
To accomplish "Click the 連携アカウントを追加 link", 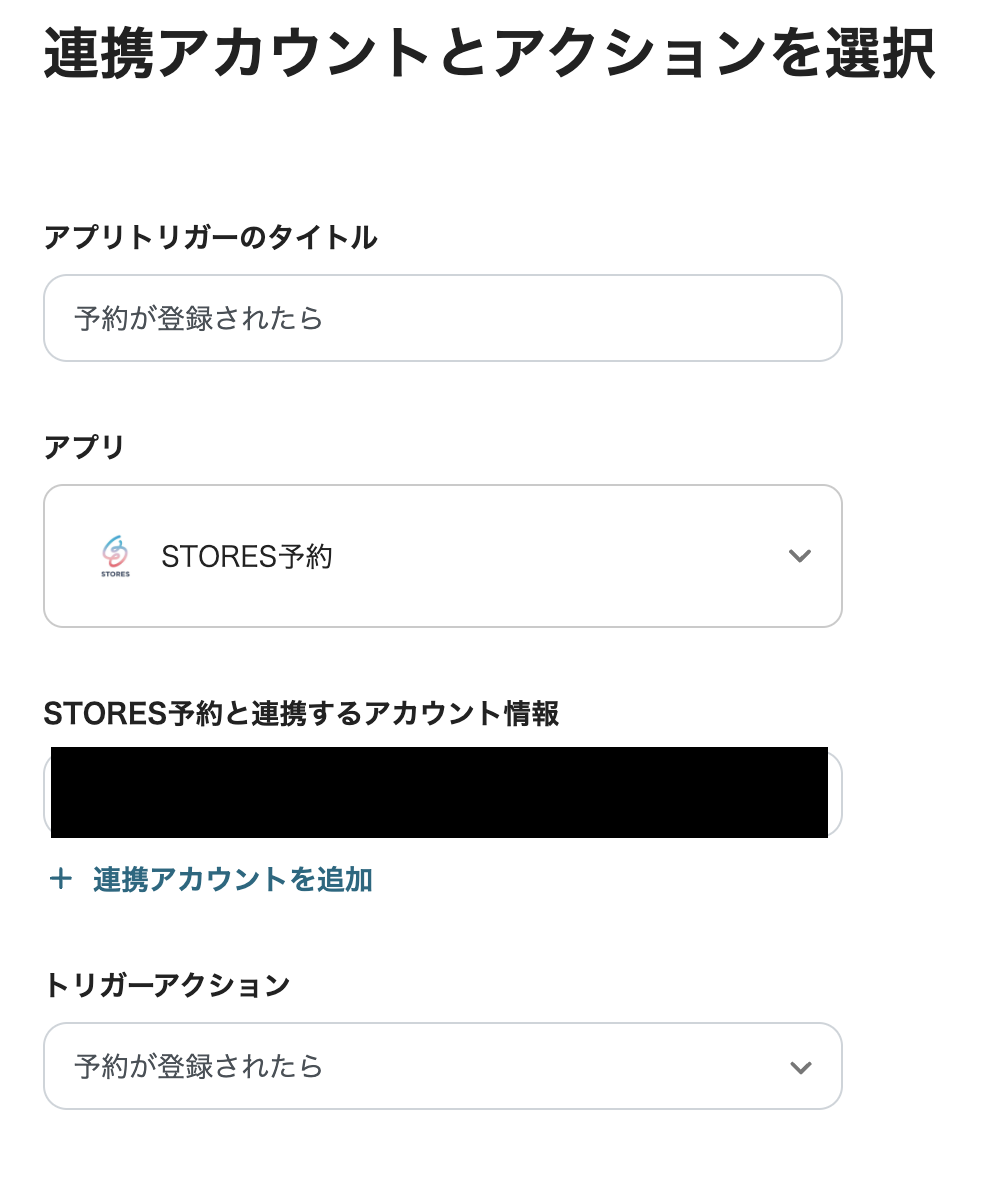I will 232,880.
